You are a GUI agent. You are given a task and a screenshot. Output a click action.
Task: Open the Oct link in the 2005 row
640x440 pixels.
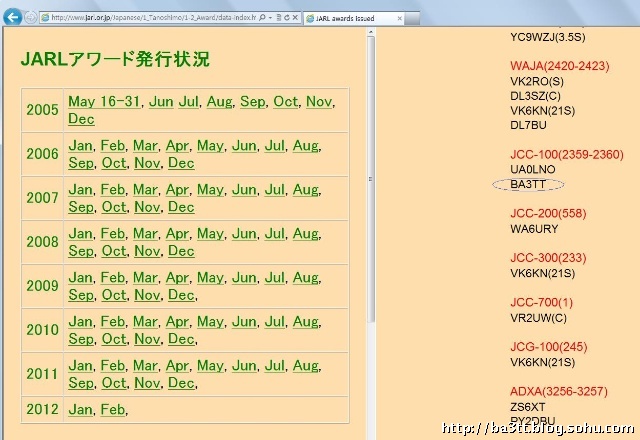click(285, 101)
